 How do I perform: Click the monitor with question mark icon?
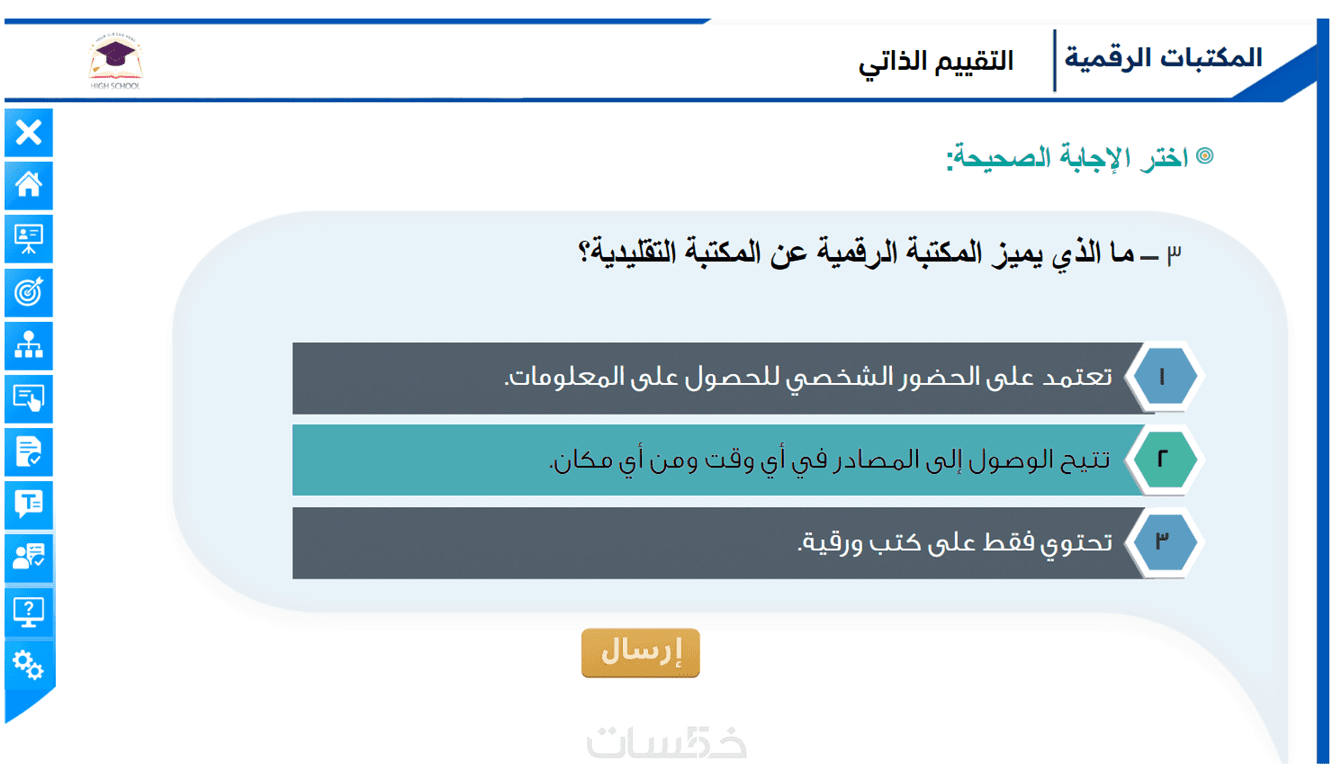[29, 610]
